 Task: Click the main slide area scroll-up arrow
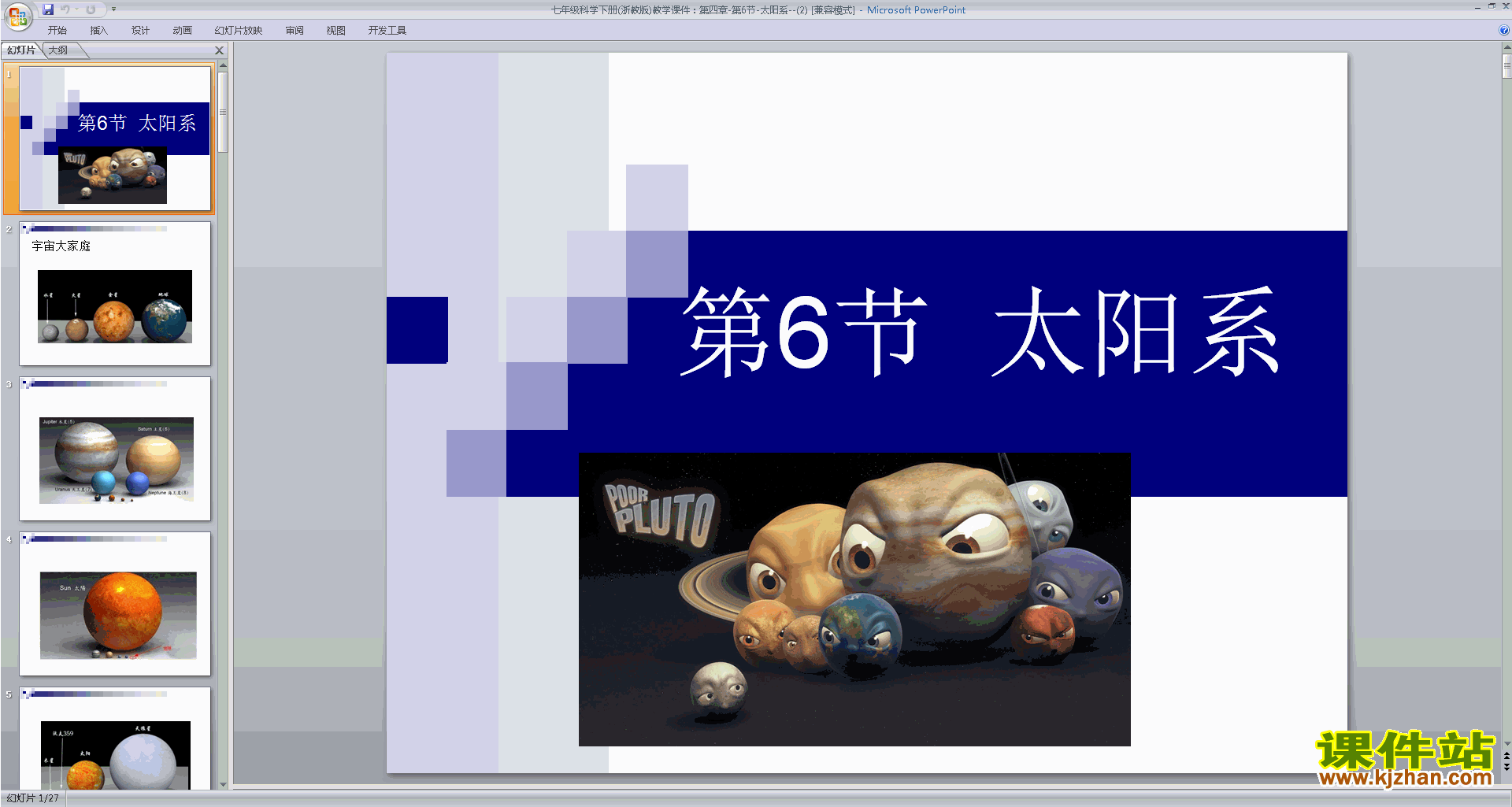[1506, 47]
